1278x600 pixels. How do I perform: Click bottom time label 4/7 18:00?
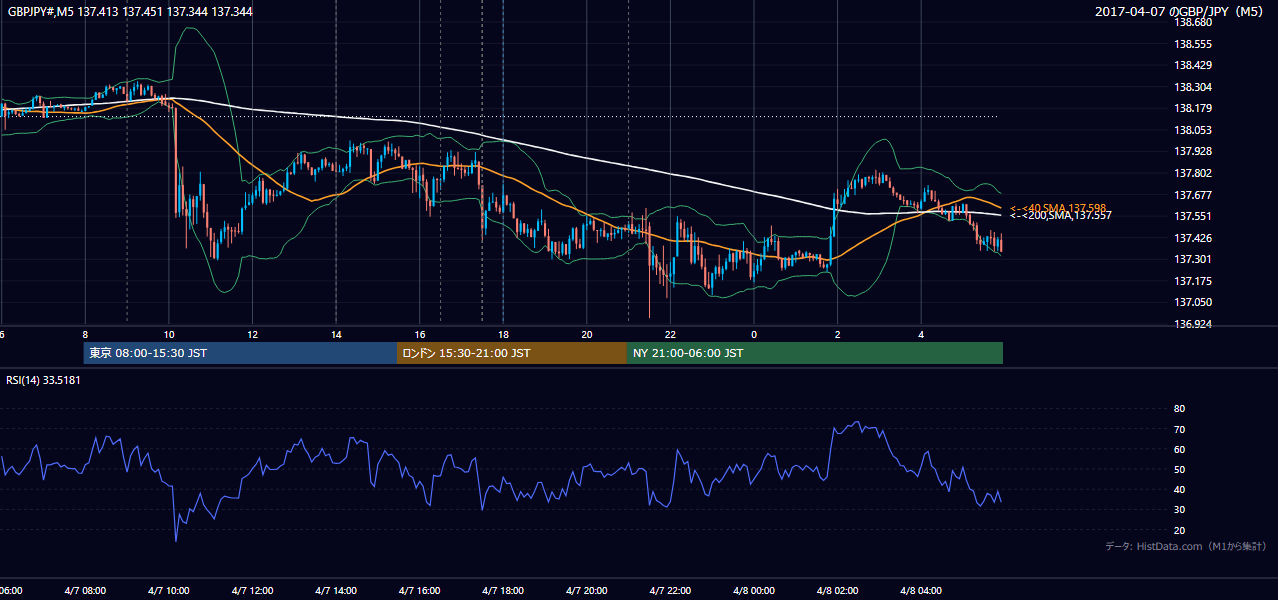tap(503, 591)
